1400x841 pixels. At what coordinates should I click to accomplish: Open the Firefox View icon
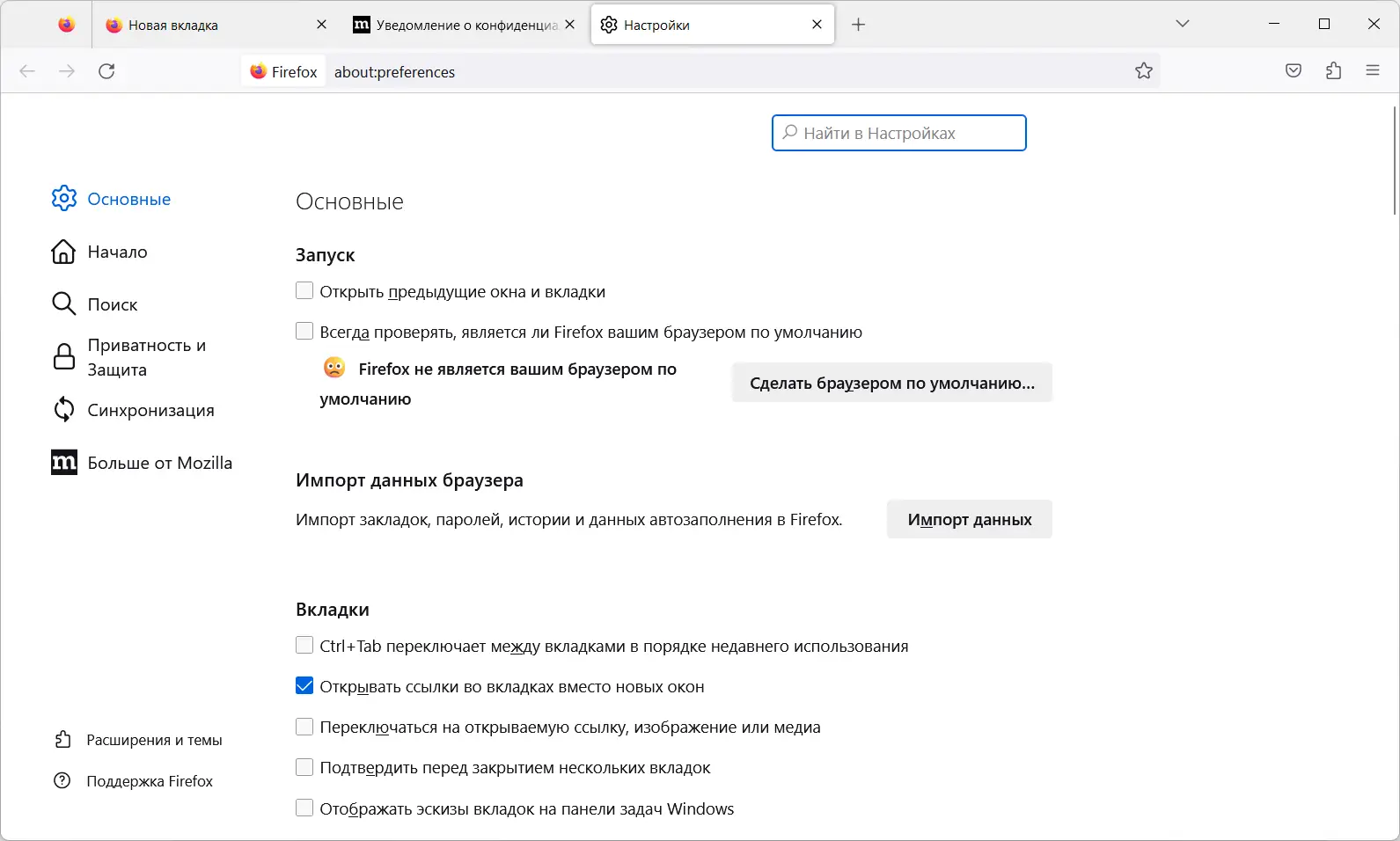67,25
